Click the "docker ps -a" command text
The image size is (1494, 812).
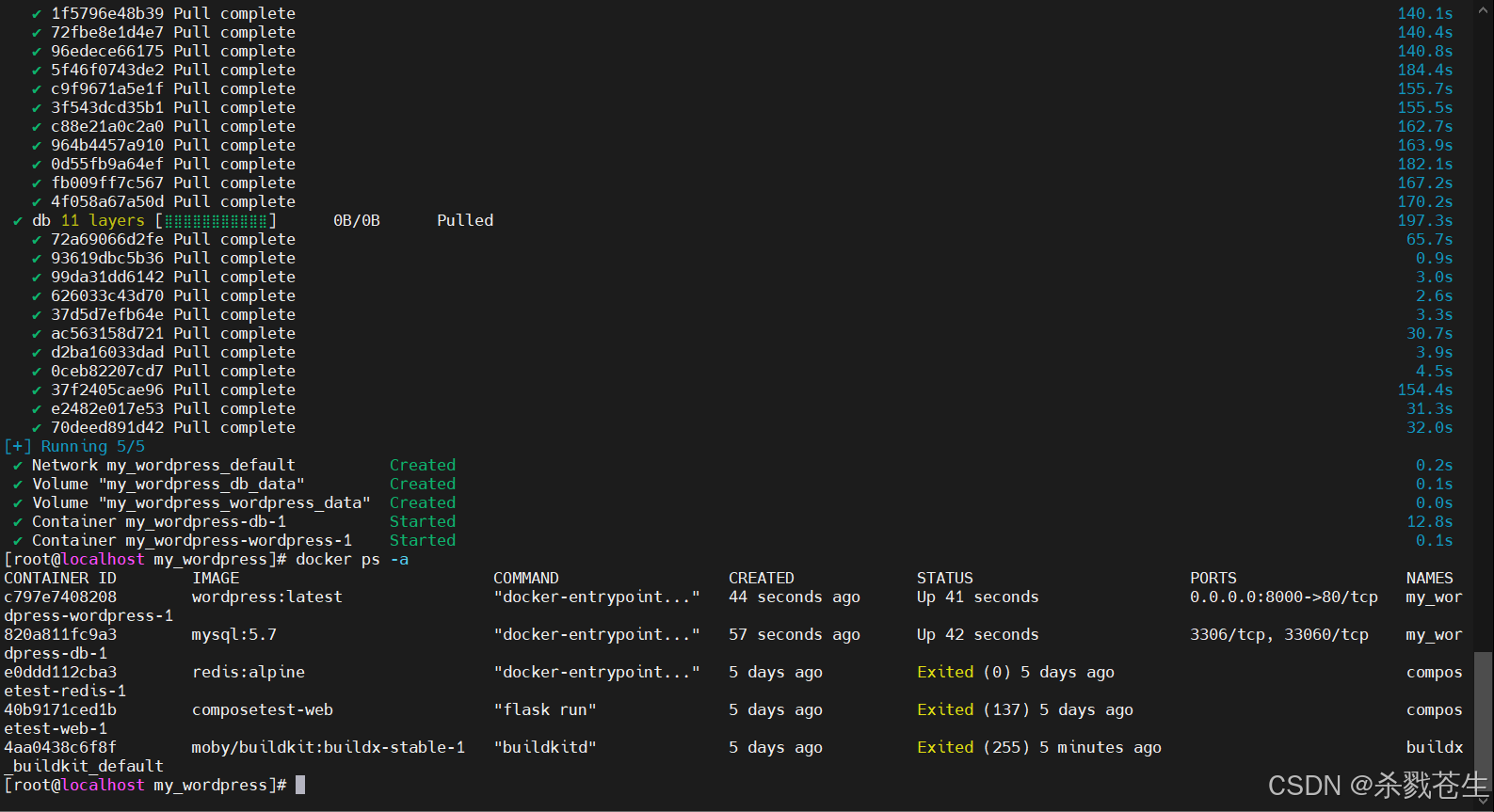pos(352,559)
